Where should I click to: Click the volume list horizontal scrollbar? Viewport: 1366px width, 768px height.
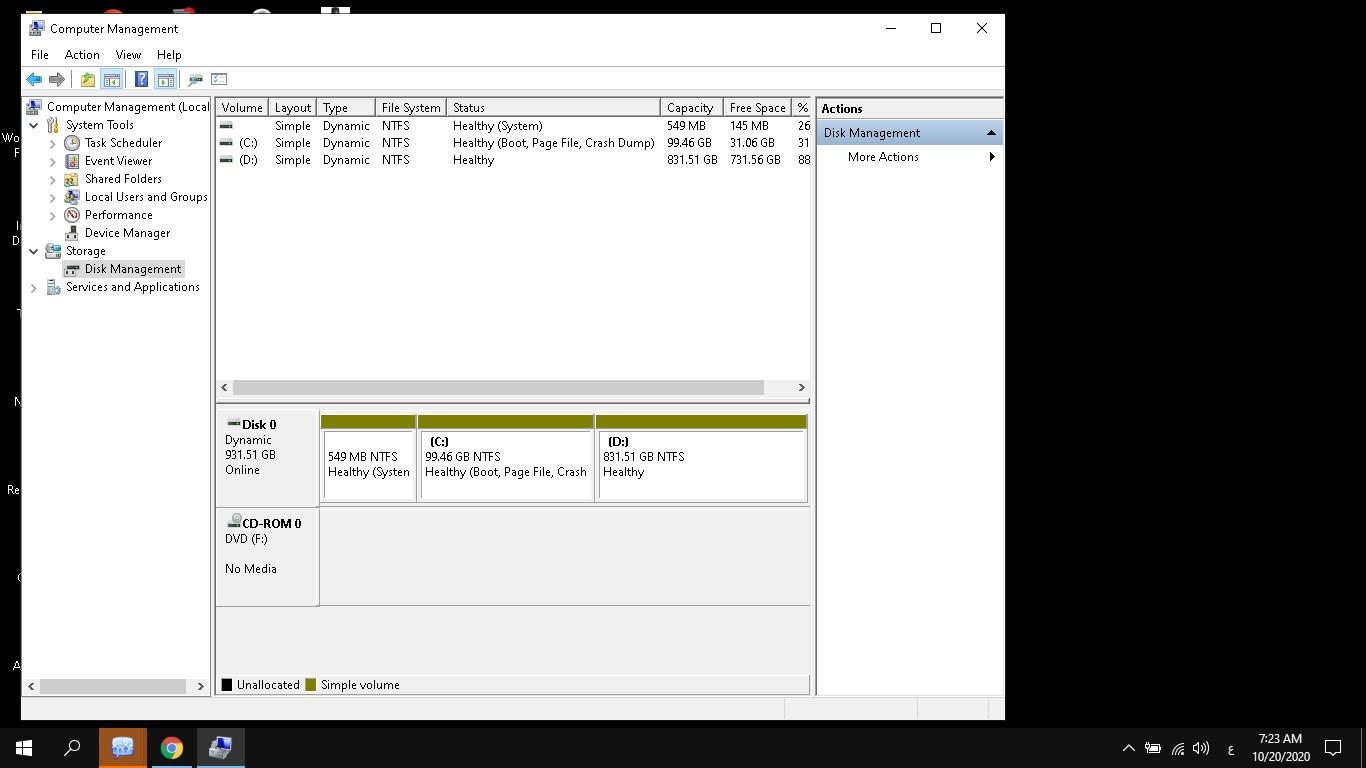point(498,387)
